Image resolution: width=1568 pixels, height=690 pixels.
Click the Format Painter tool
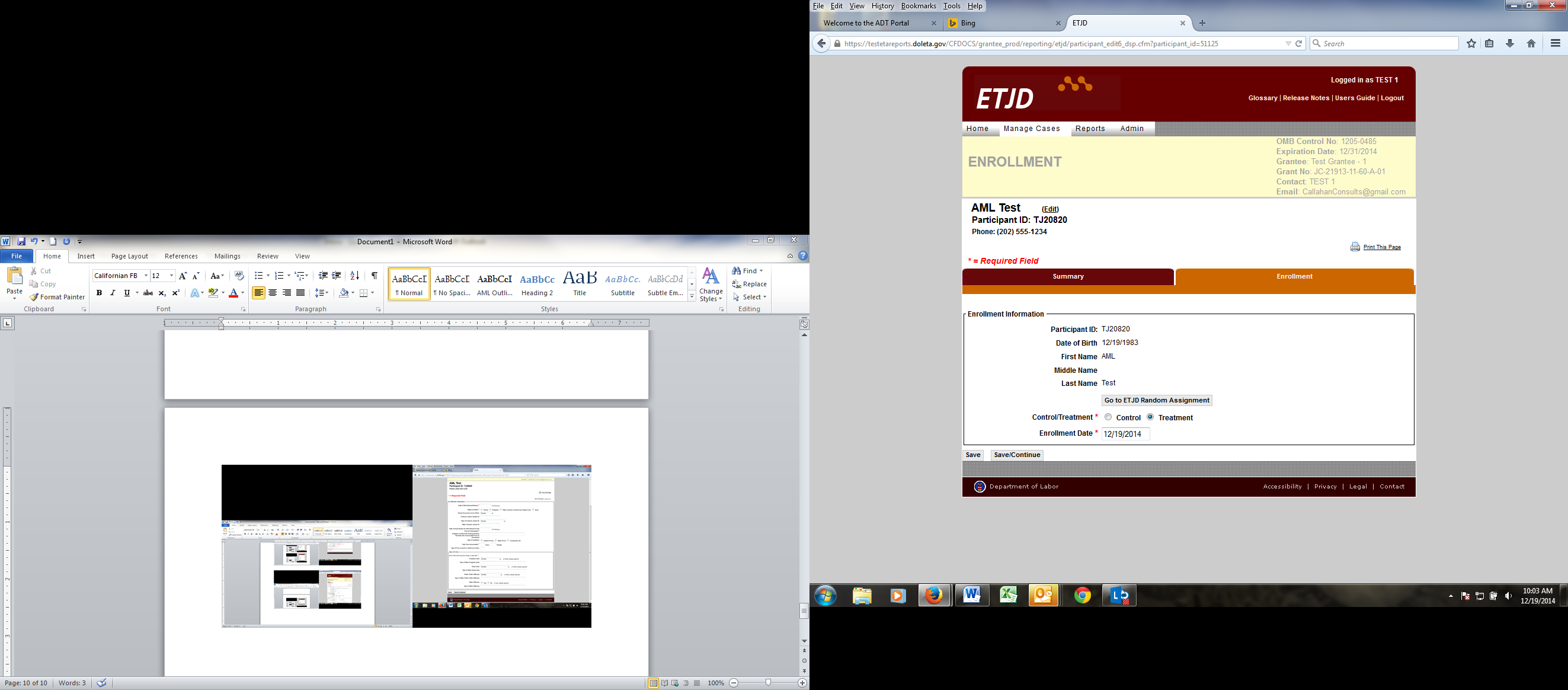pyautogui.click(x=57, y=297)
